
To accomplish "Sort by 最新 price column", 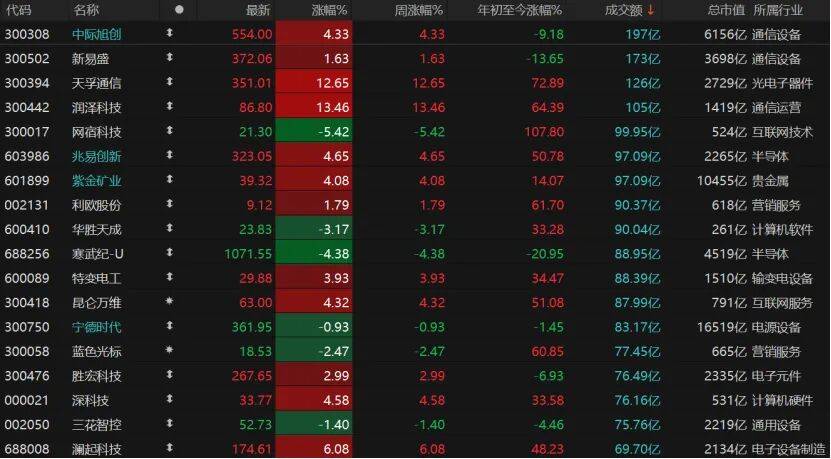I will pos(258,10).
